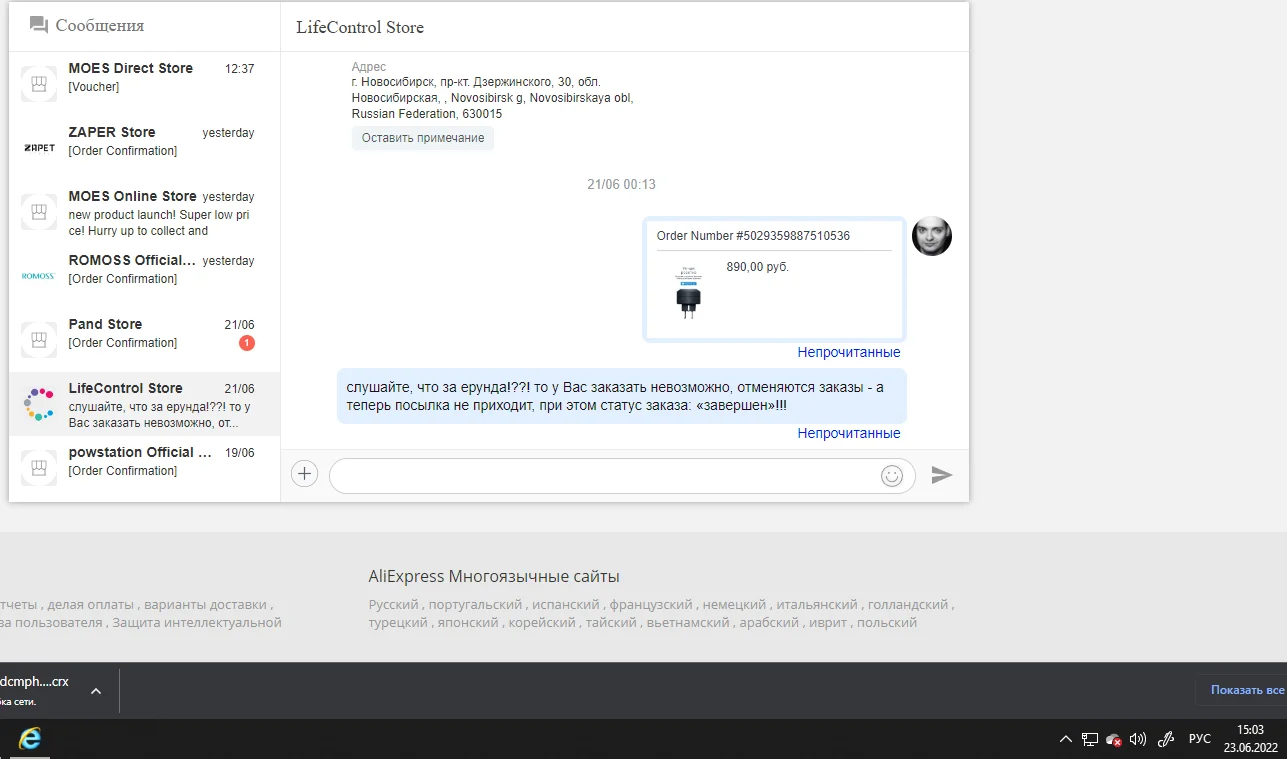The width and height of the screenshot is (1287, 759).
Task: Select the LifeControl Store conversation in list
Action: (x=145, y=404)
